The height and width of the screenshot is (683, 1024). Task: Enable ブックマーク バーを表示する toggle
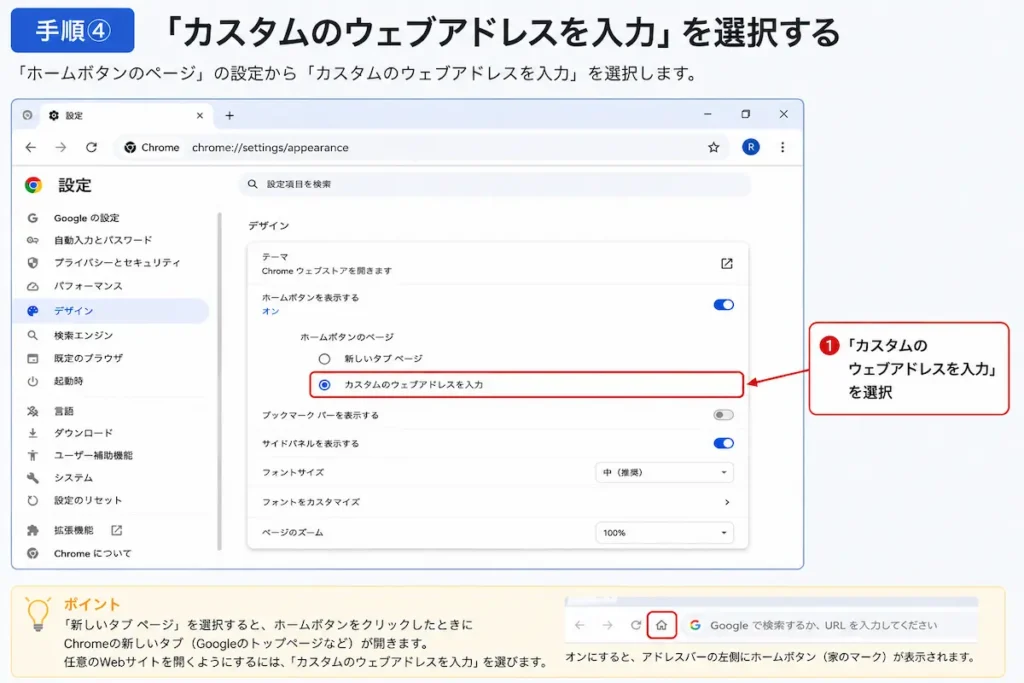click(724, 415)
